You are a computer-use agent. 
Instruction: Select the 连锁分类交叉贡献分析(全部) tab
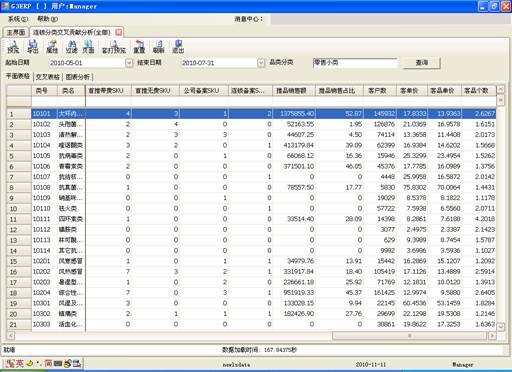pyautogui.click(x=72, y=32)
